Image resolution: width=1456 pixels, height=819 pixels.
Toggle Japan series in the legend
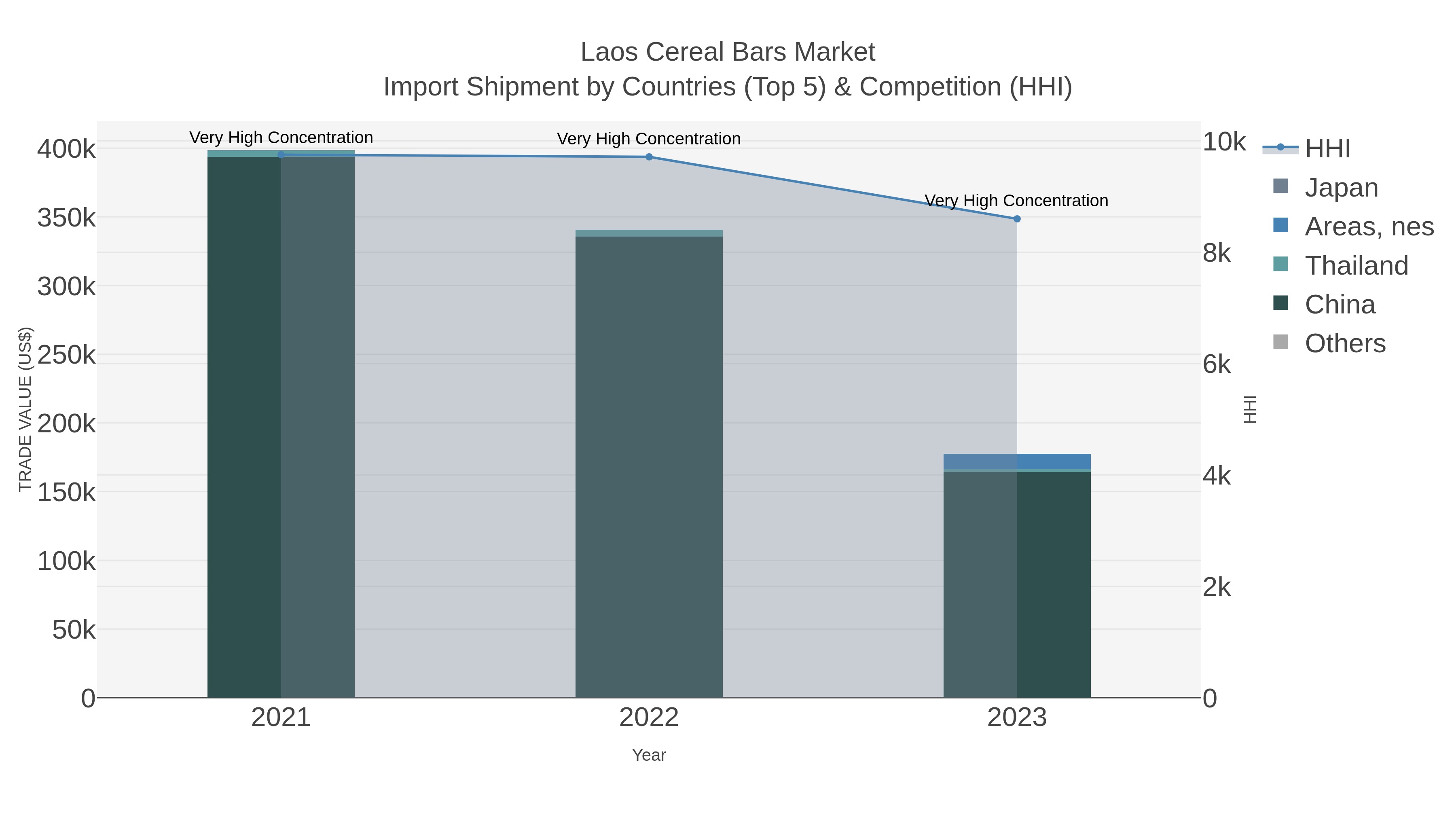point(1325,187)
